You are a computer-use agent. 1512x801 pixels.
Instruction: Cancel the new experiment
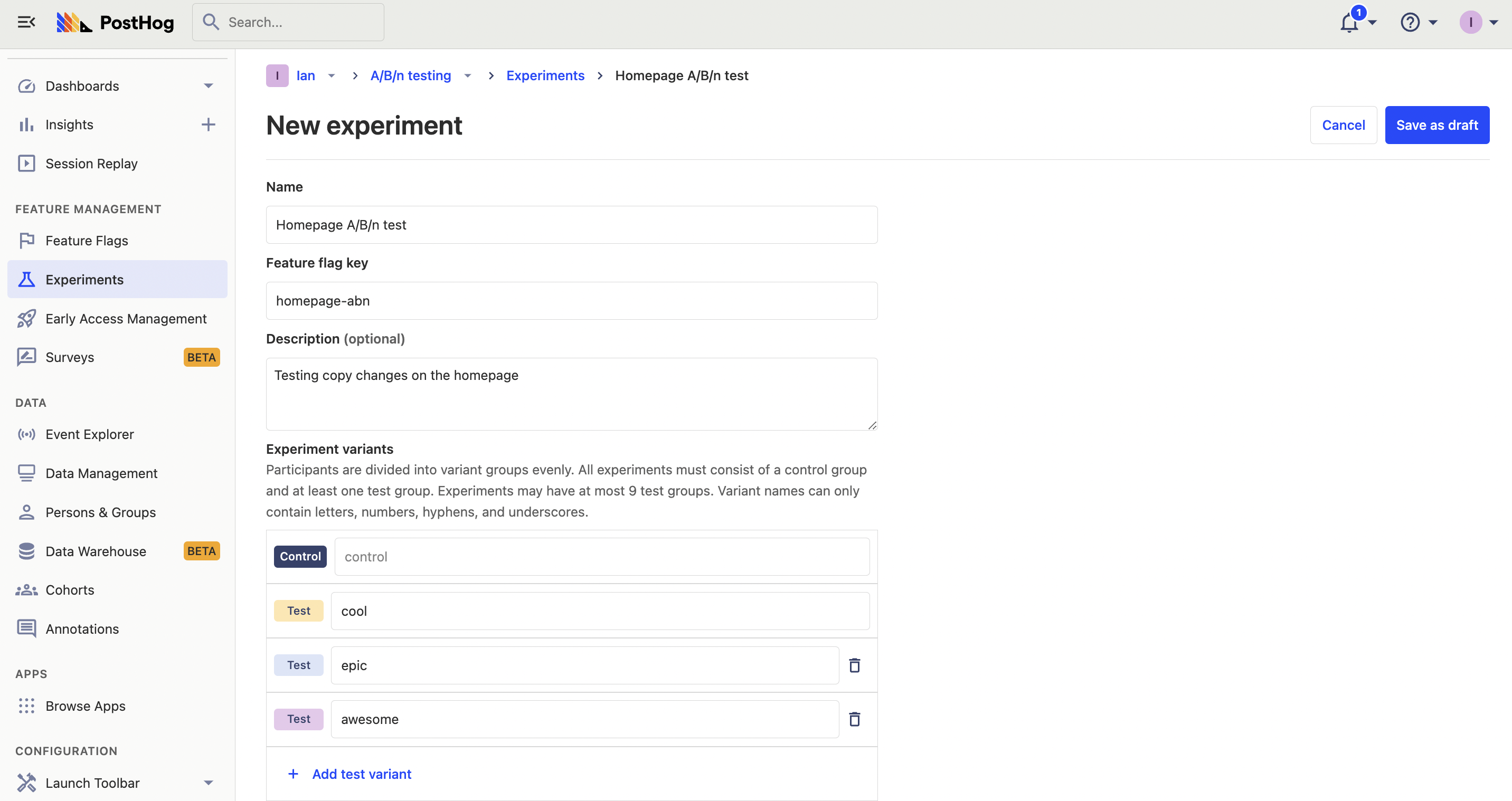click(1343, 125)
